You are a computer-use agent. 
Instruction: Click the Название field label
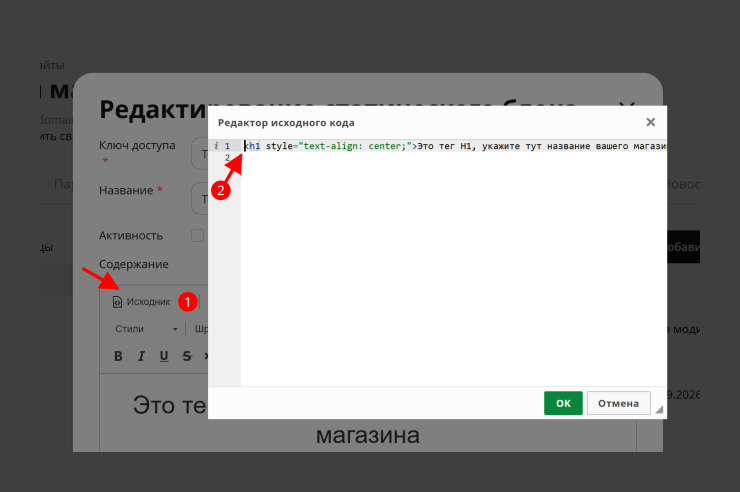pyautogui.click(x=126, y=190)
